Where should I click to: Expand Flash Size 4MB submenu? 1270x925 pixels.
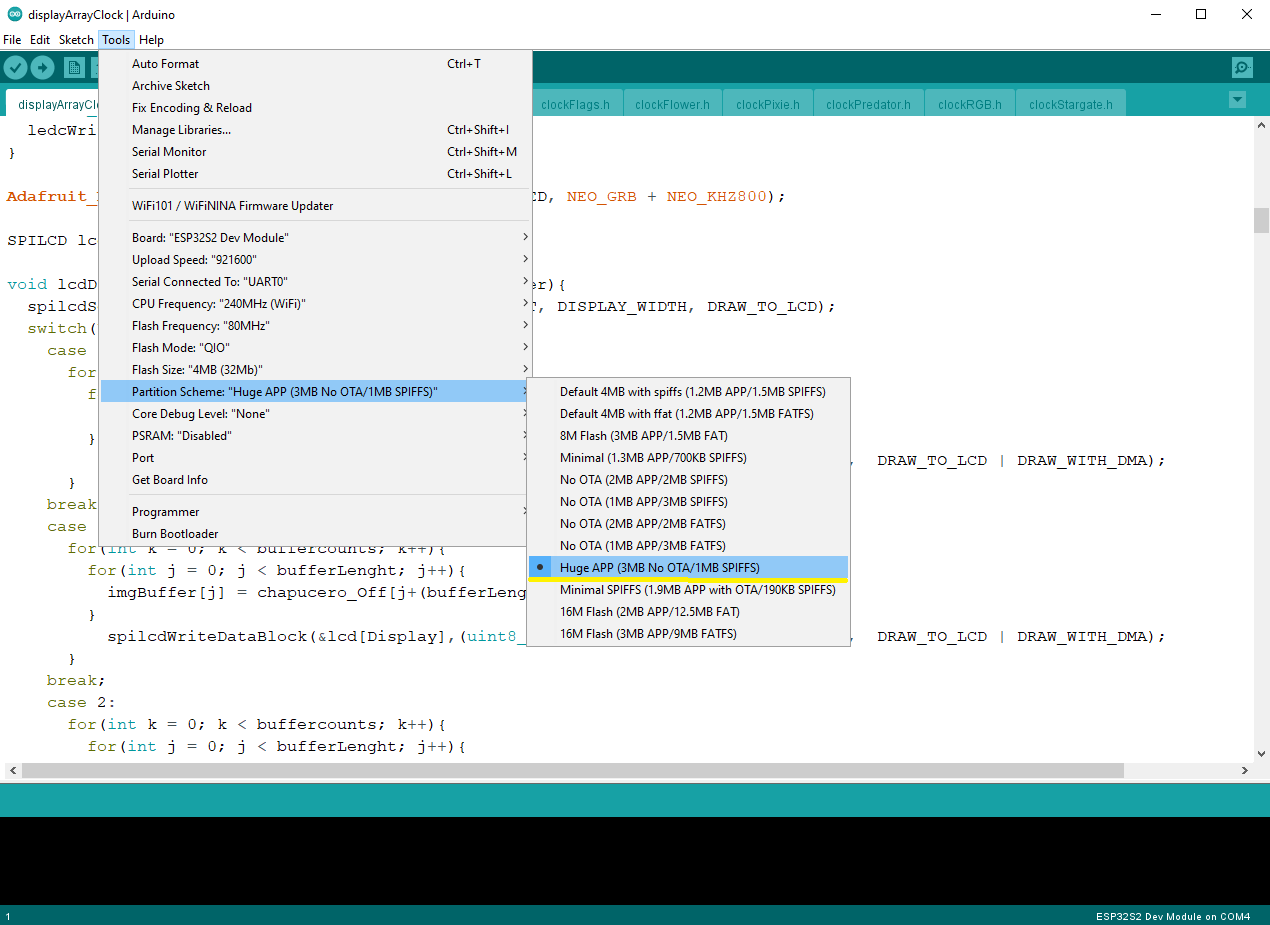(315, 370)
